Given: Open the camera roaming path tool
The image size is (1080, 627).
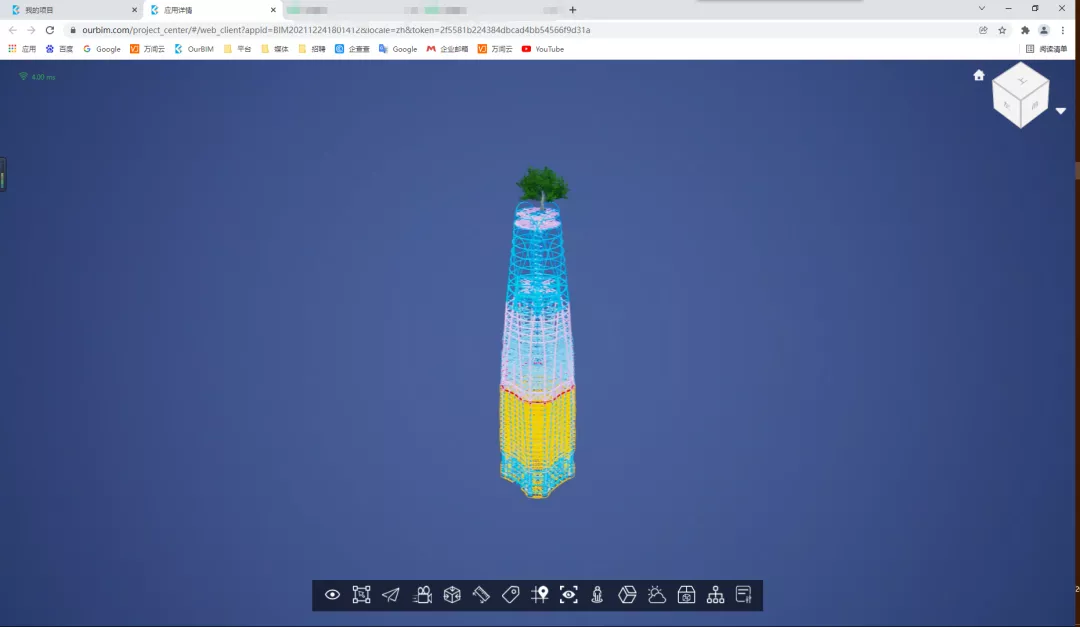Looking at the screenshot, I should pos(422,595).
